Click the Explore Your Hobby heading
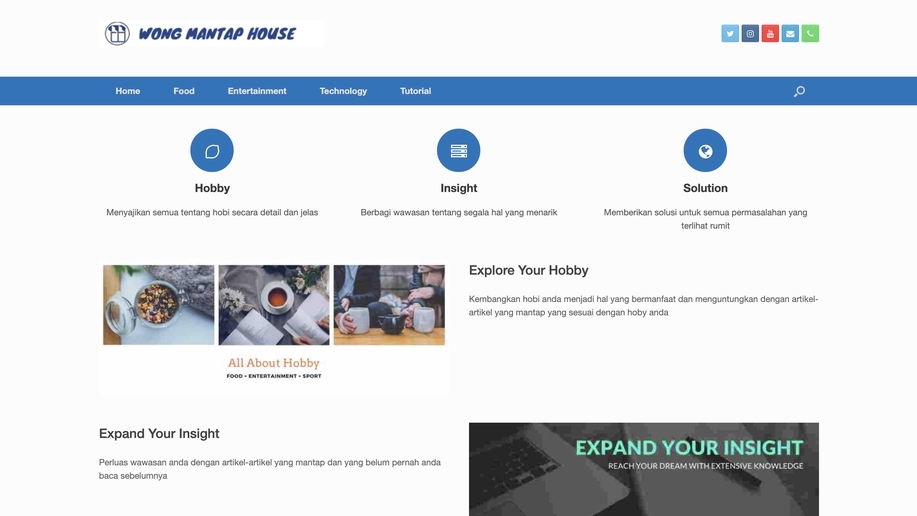This screenshot has height=516, width=917. pyautogui.click(x=529, y=270)
